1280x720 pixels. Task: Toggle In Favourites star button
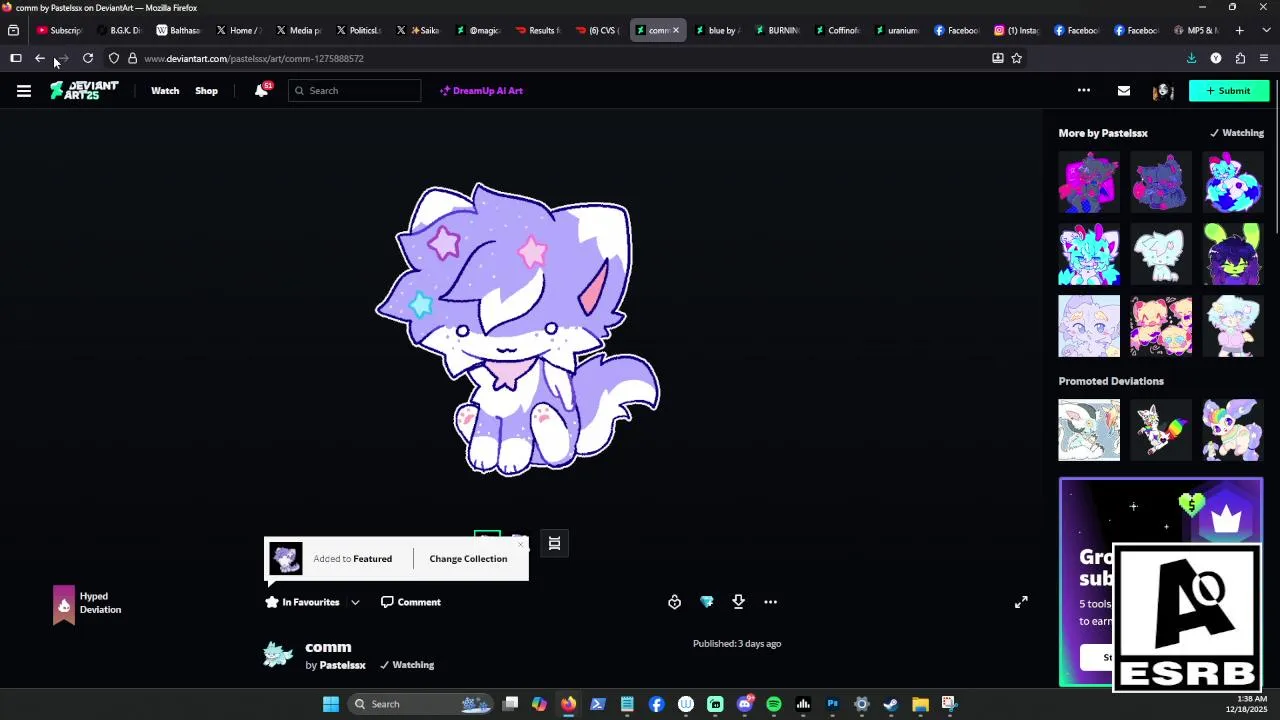(x=303, y=602)
